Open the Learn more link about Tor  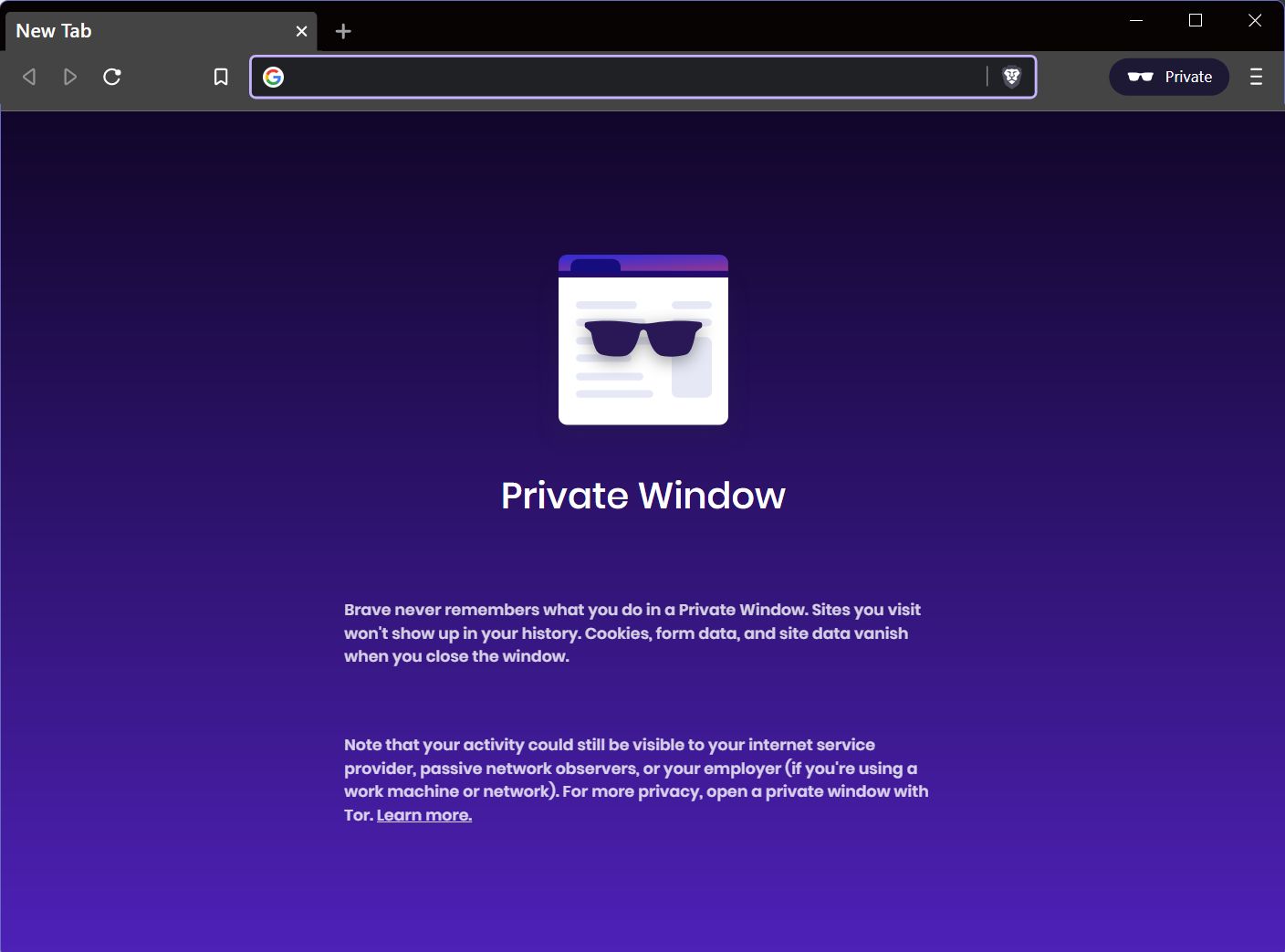(x=423, y=814)
